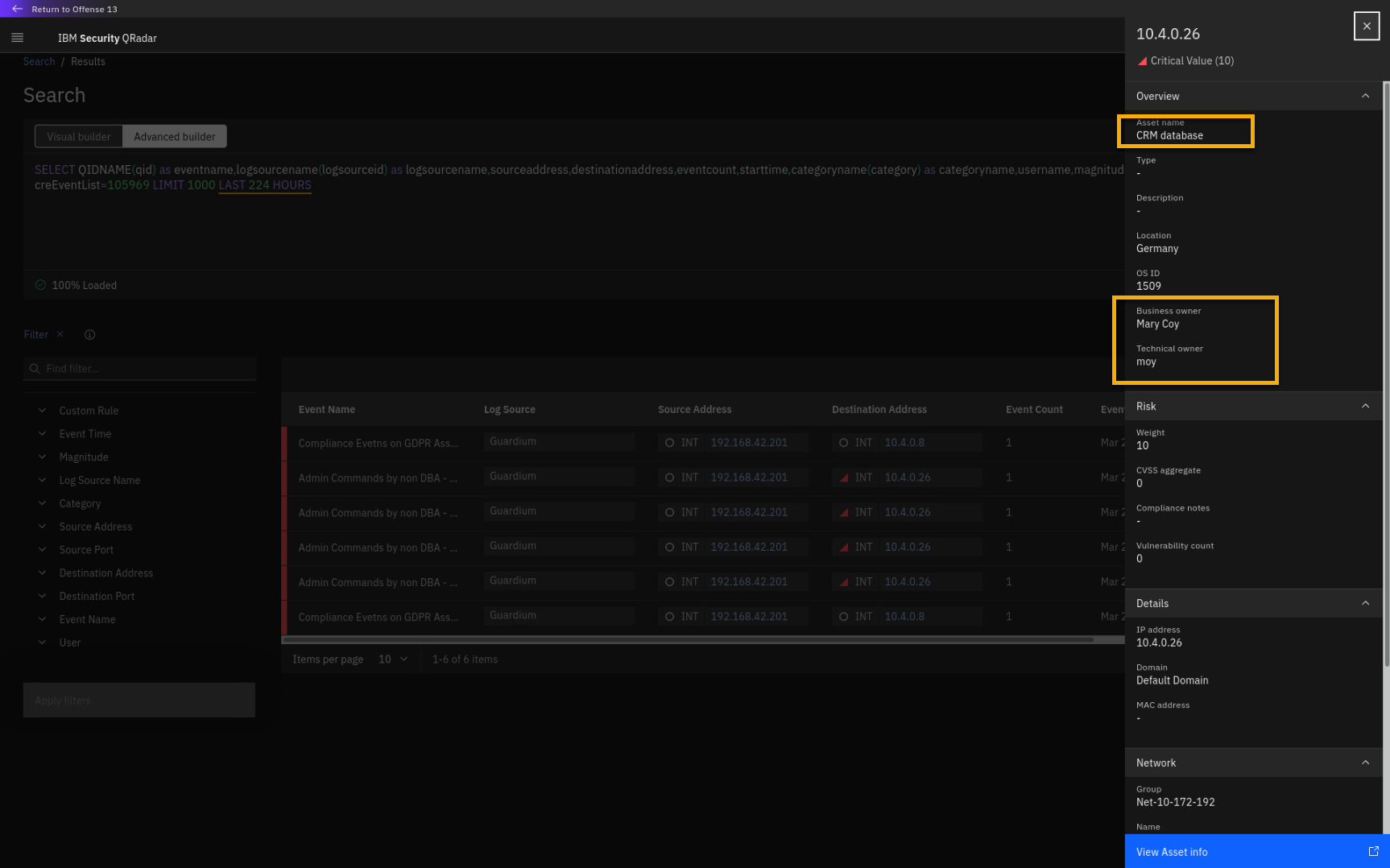The height and width of the screenshot is (868, 1390).
Task: Click IBM Security QRadar title
Action: pos(107,39)
